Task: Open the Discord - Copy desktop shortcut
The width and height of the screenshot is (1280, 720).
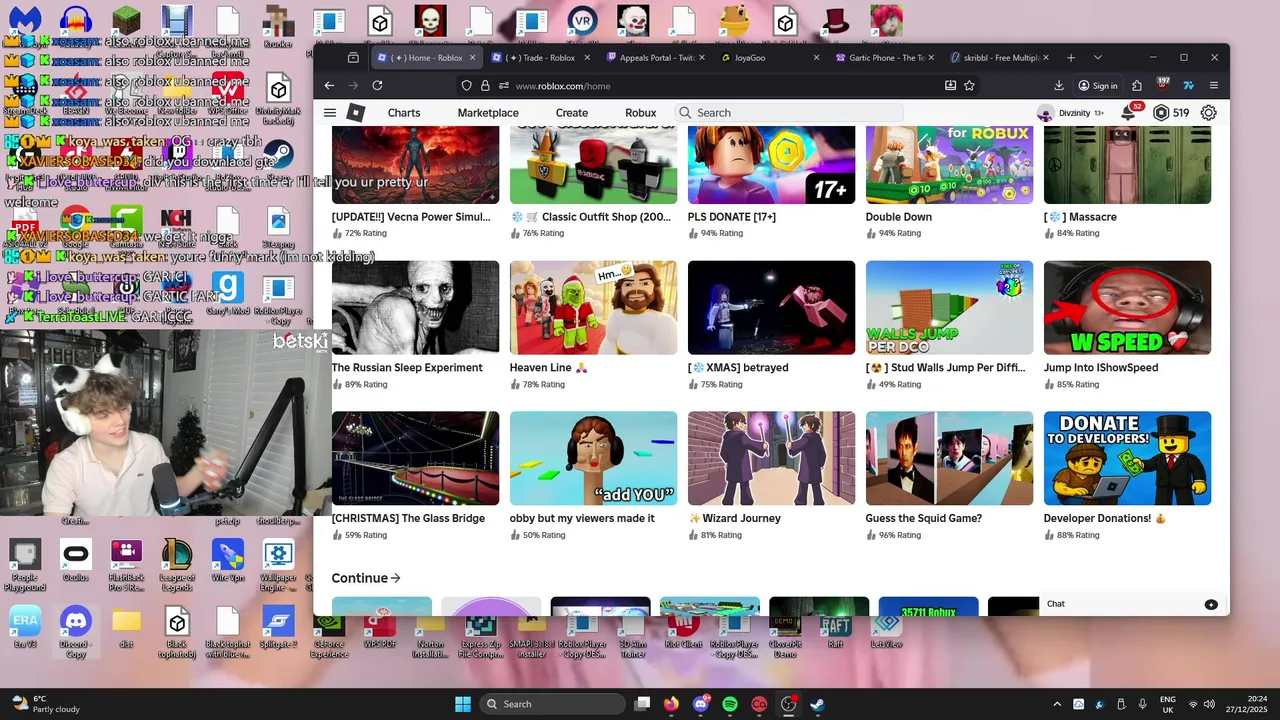Action: pyautogui.click(x=75, y=632)
